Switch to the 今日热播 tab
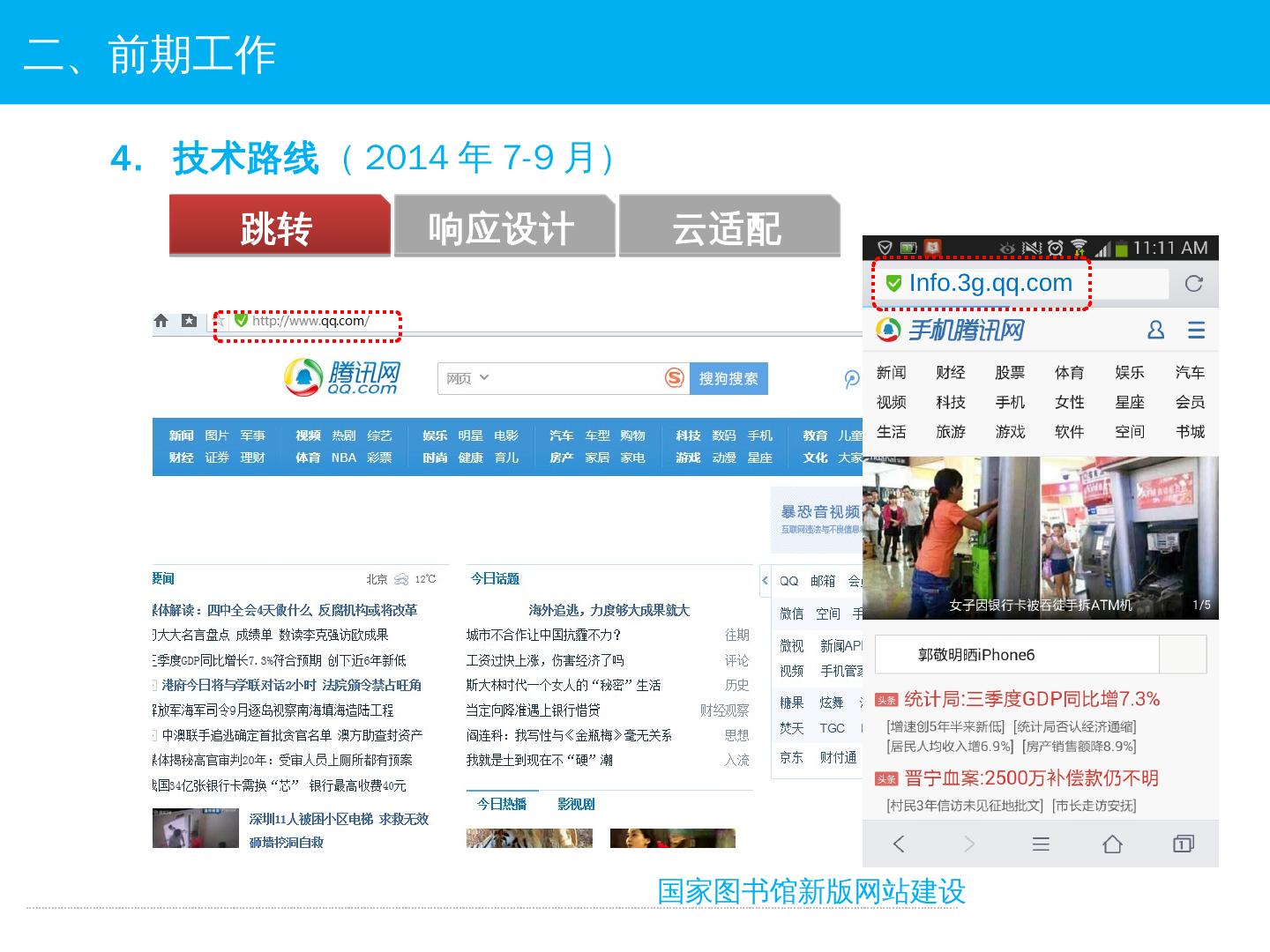The image size is (1270, 952). point(502,804)
